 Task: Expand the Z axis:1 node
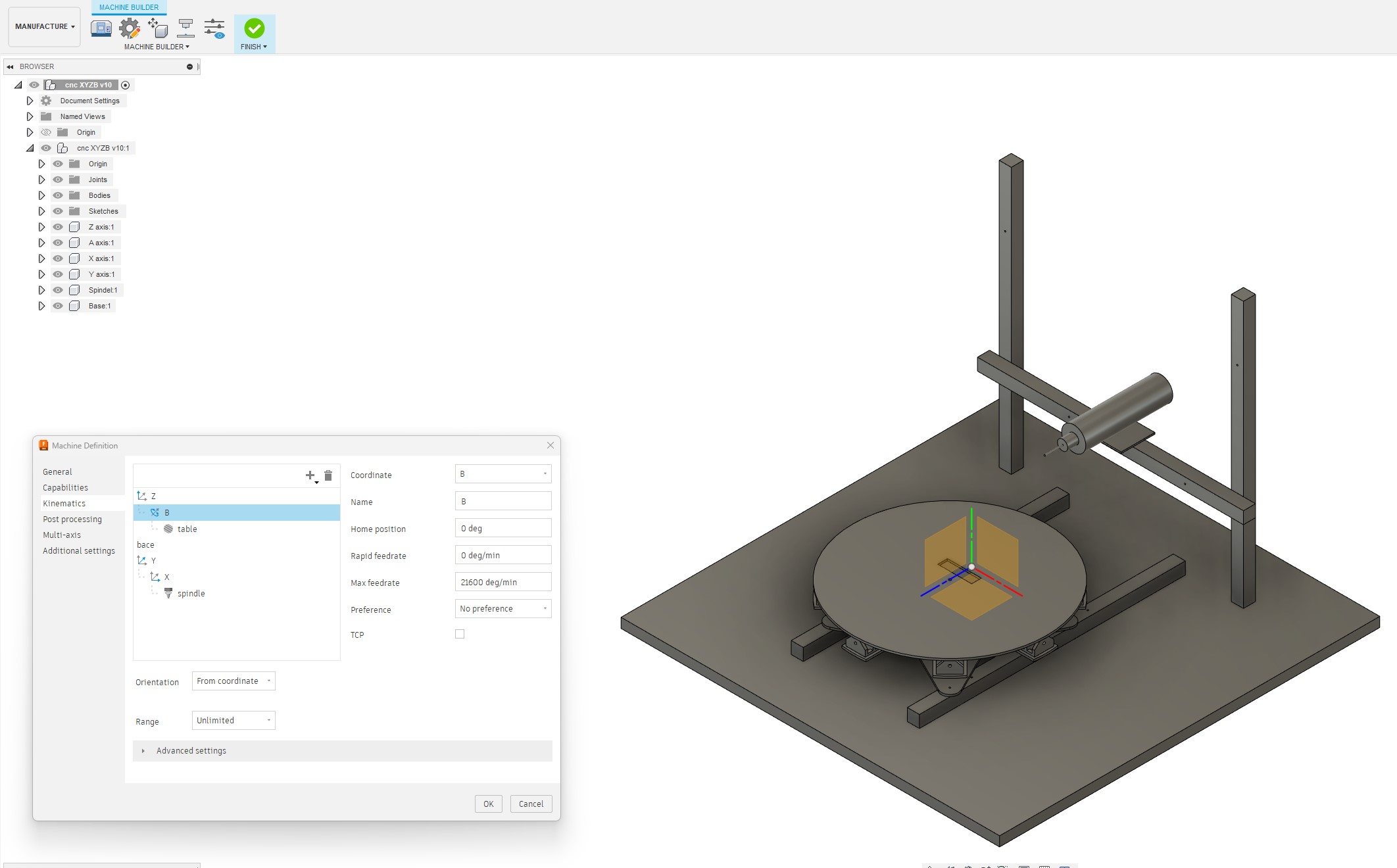pos(41,227)
